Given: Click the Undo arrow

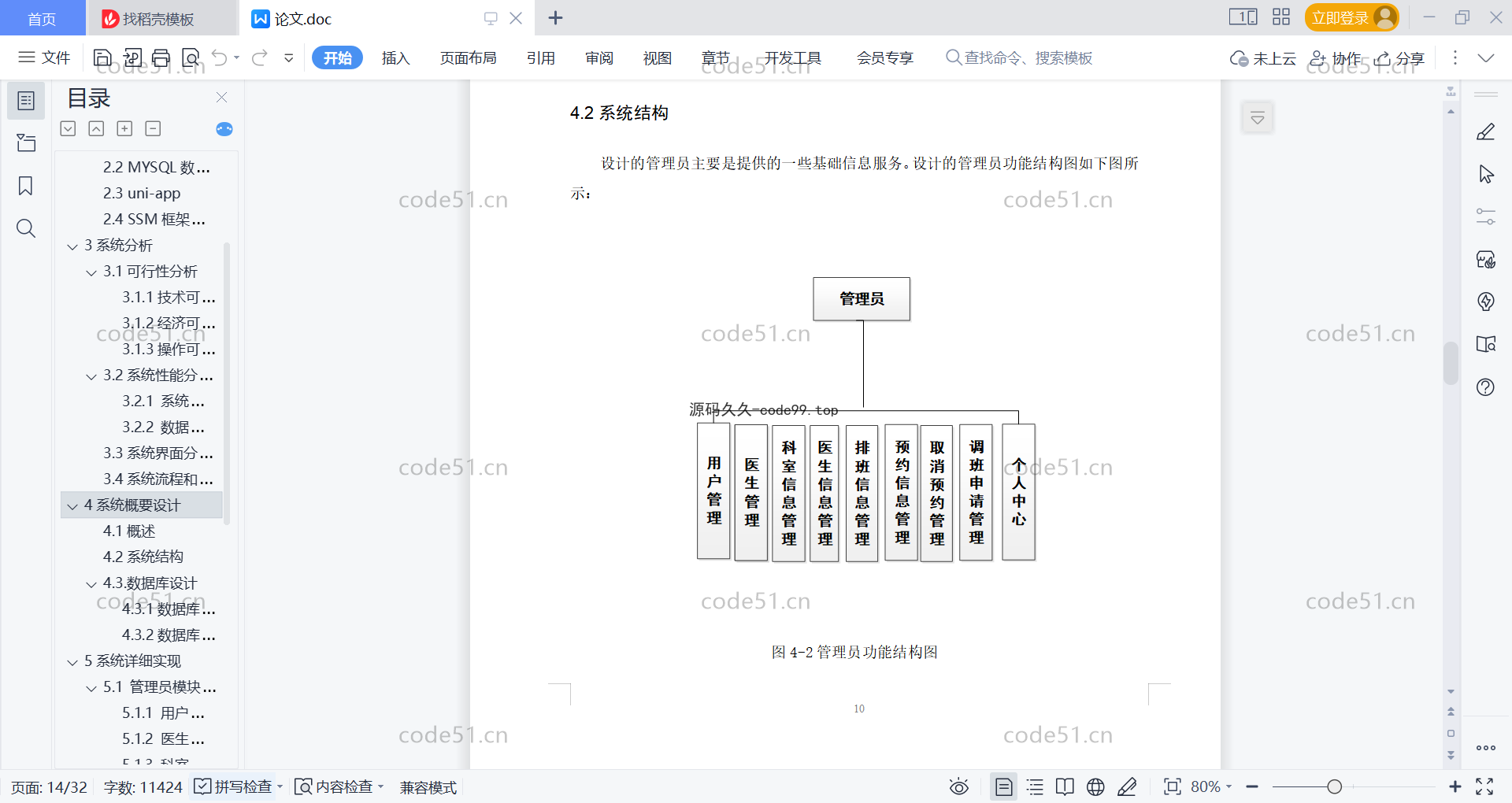Looking at the screenshot, I should click(220, 57).
